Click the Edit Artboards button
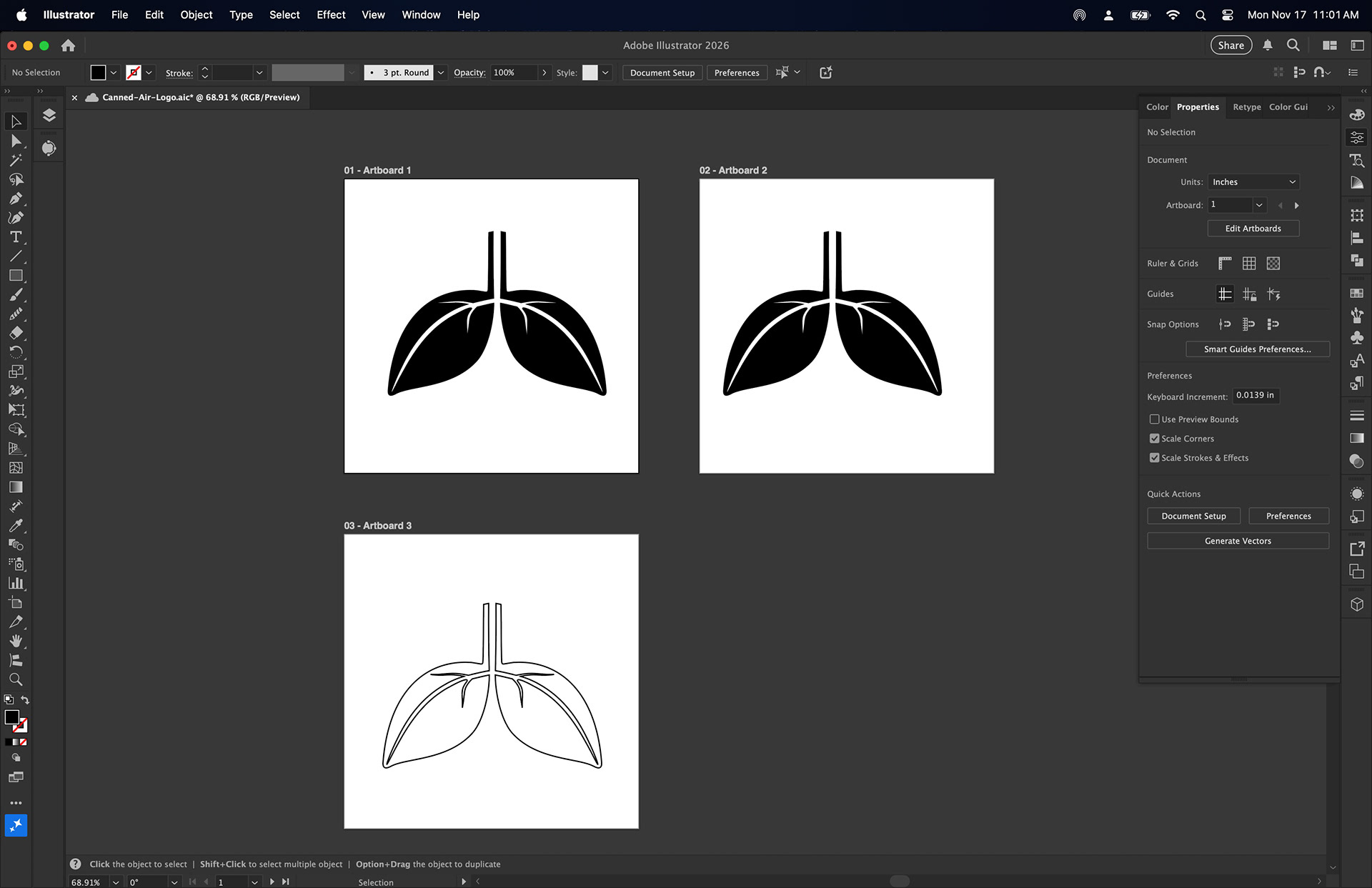Screen dimensions: 1372x888 1253,229
